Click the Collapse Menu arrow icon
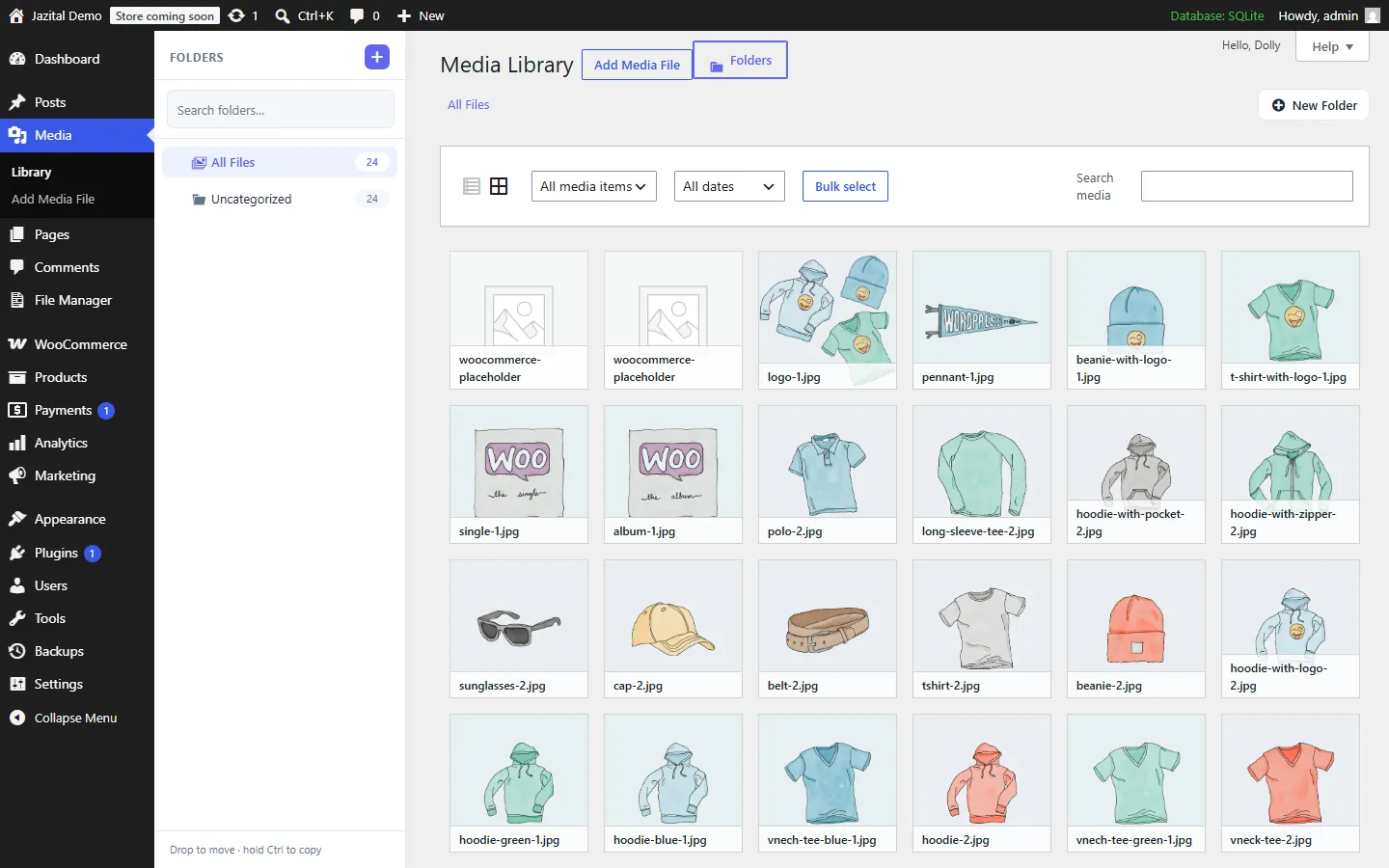Viewport: 1389px width, 868px height. [17, 718]
